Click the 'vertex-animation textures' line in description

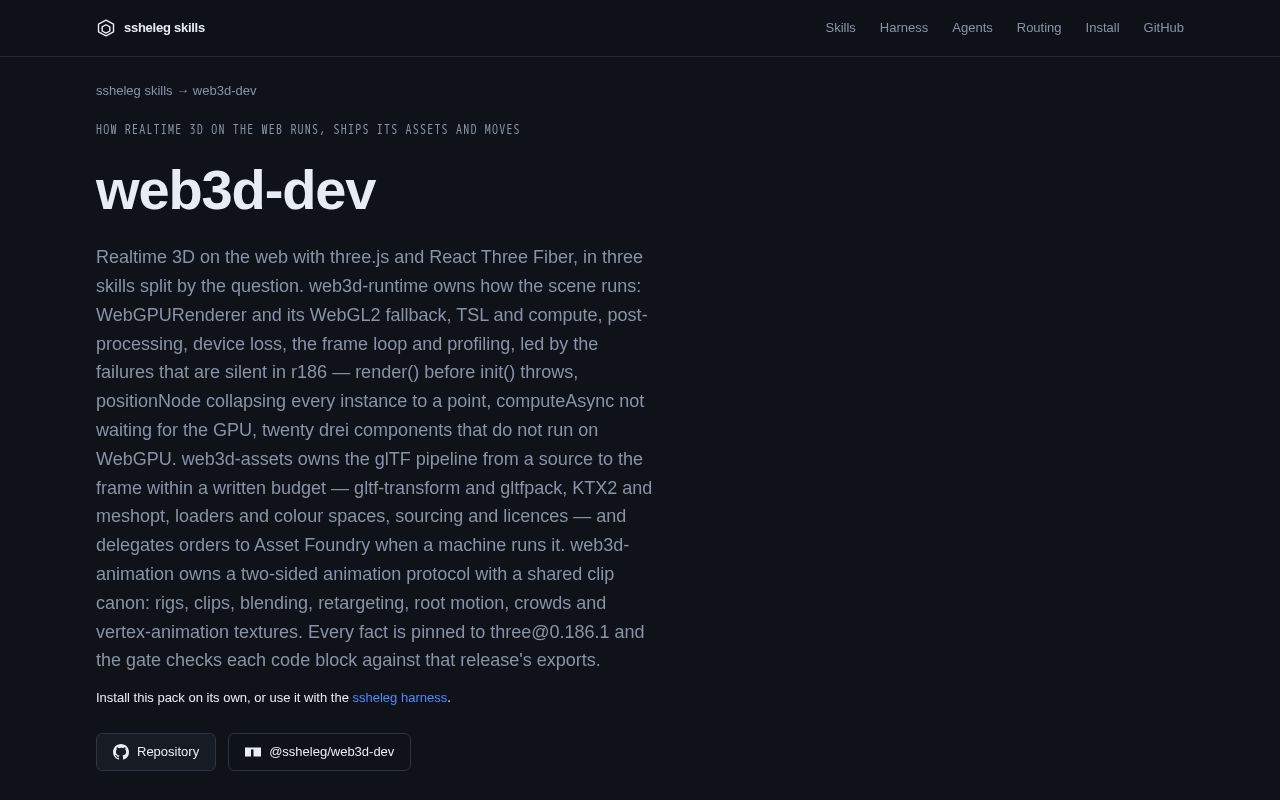pyautogui.click(x=370, y=632)
